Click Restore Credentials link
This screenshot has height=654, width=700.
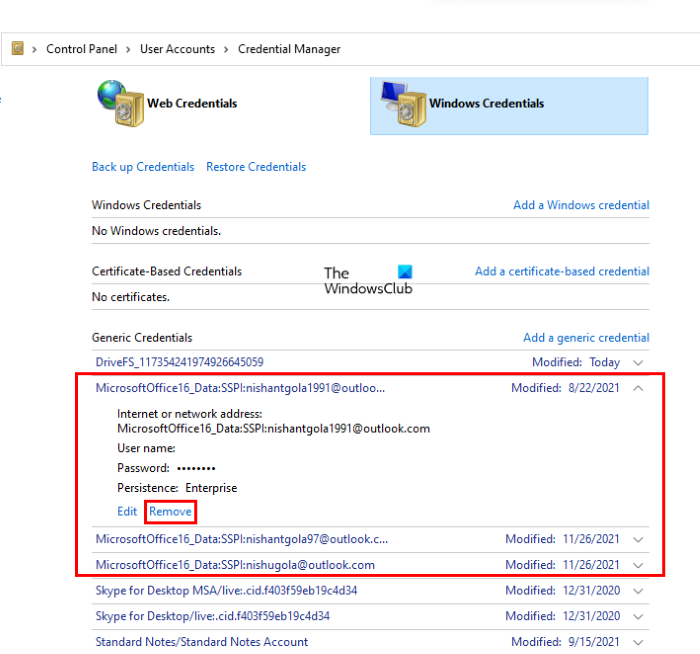click(x=256, y=167)
